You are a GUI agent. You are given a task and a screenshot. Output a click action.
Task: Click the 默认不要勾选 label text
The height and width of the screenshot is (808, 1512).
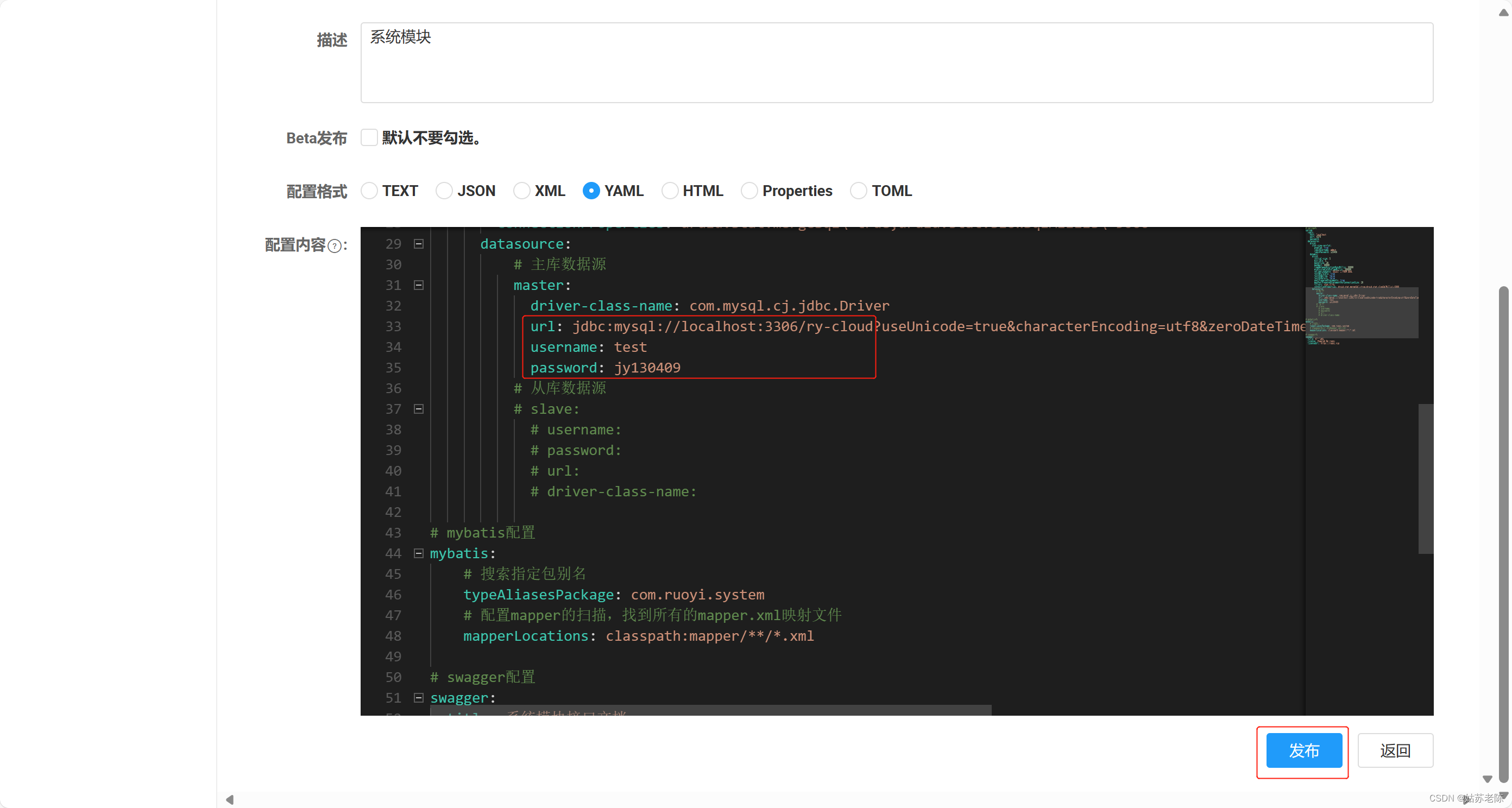point(431,138)
